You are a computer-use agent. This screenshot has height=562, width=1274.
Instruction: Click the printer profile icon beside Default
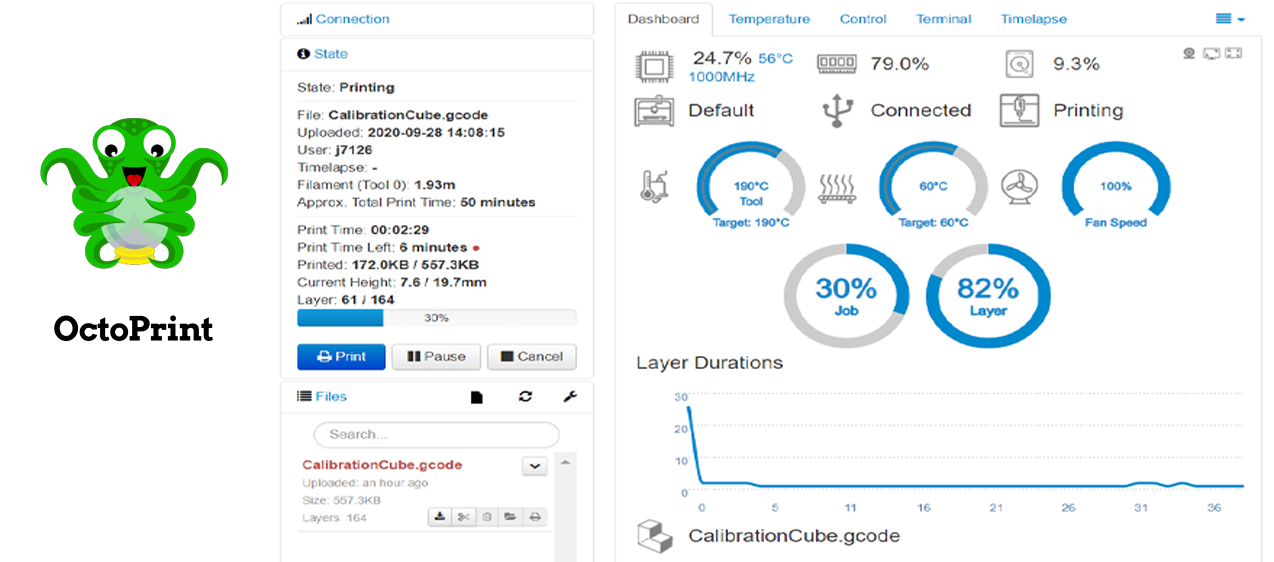[654, 110]
